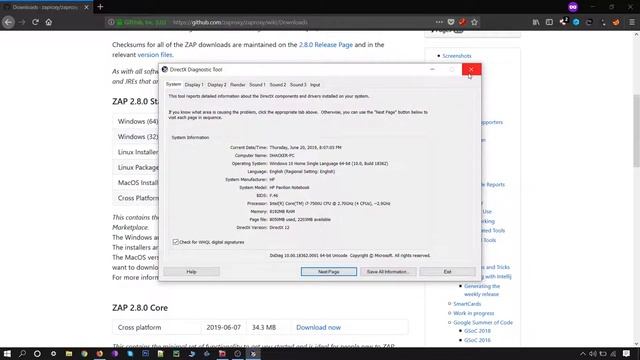Bookmark this page with the star icon

pyautogui.click(x=474, y=22)
